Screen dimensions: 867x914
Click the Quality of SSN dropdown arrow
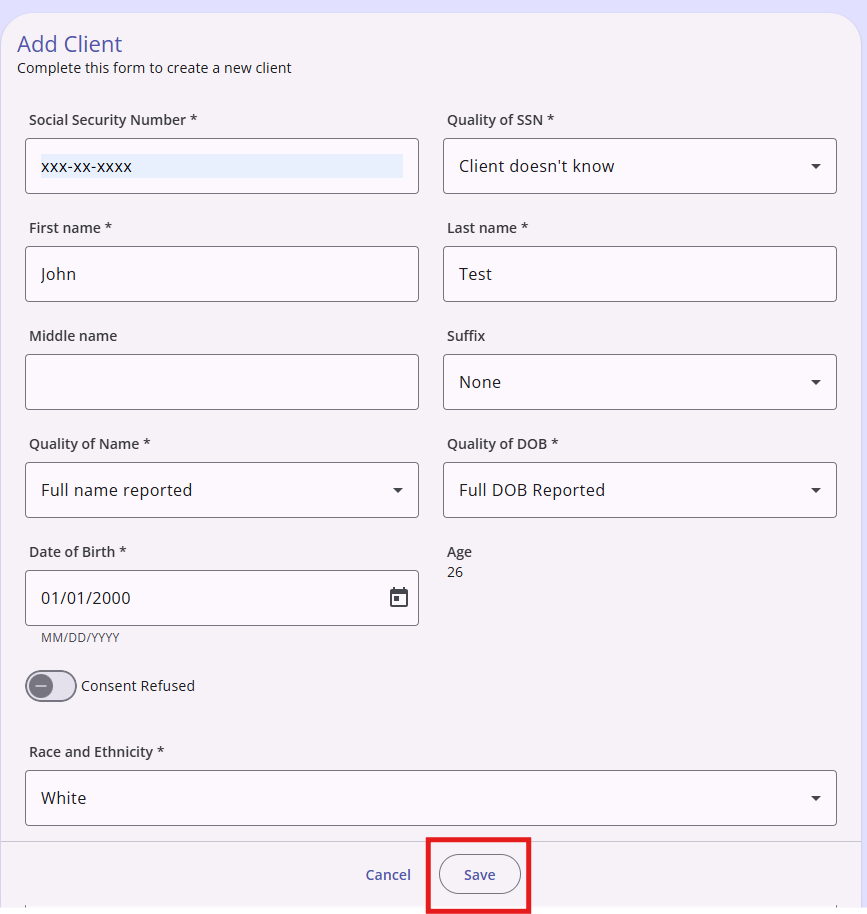(816, 167)
